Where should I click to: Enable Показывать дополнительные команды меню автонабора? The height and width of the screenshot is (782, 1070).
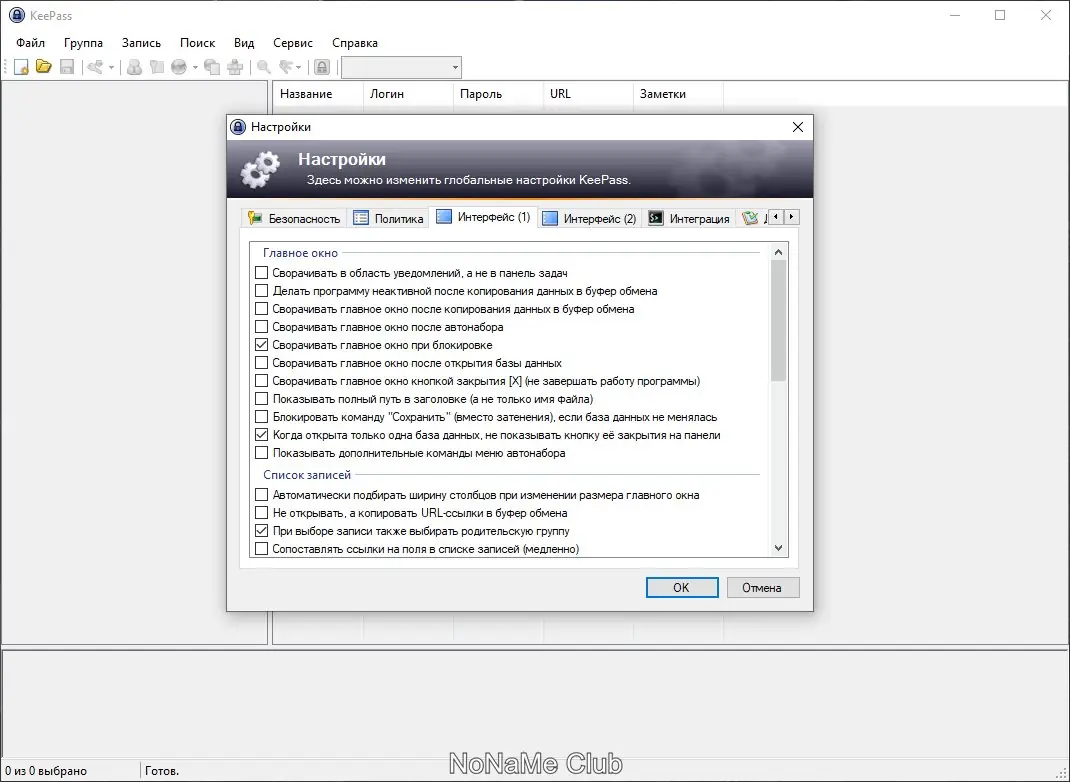(x=261, y=453)
